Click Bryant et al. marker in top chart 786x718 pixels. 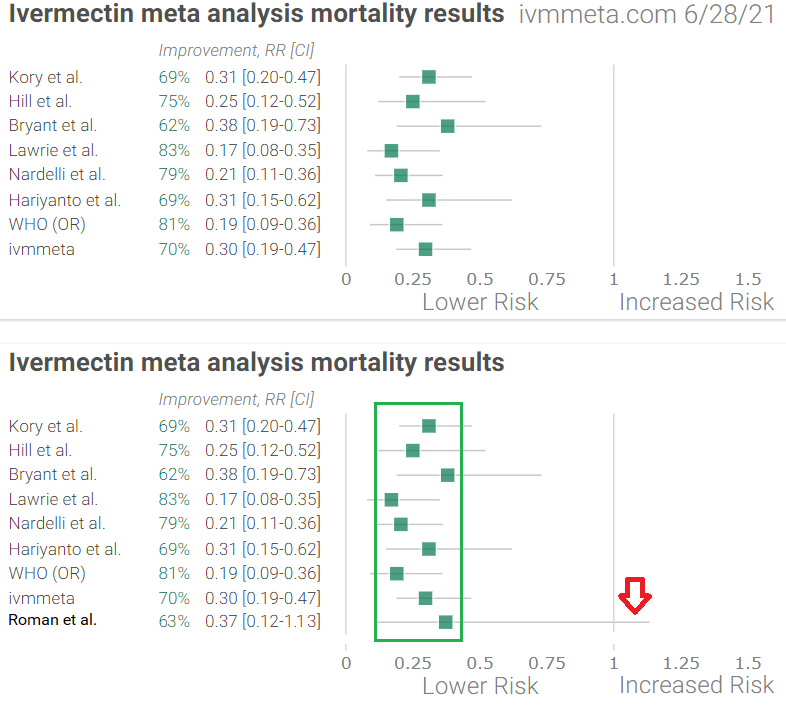[x=447, y=126]
